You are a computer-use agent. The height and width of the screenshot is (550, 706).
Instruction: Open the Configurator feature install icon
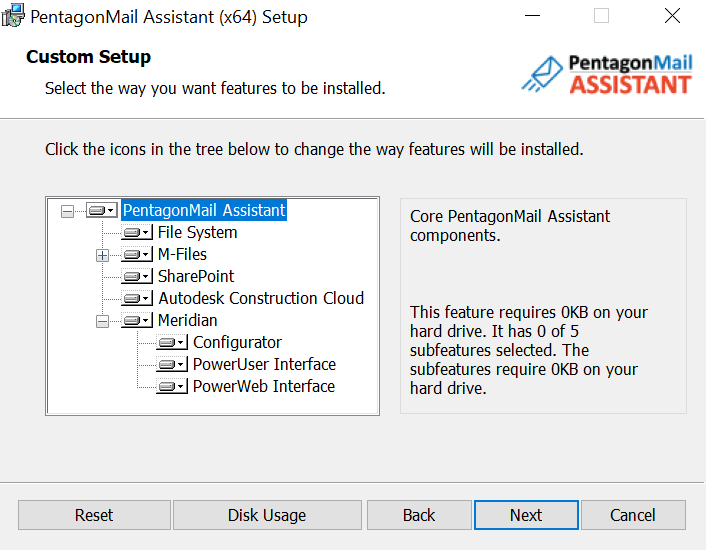point(172,343)
